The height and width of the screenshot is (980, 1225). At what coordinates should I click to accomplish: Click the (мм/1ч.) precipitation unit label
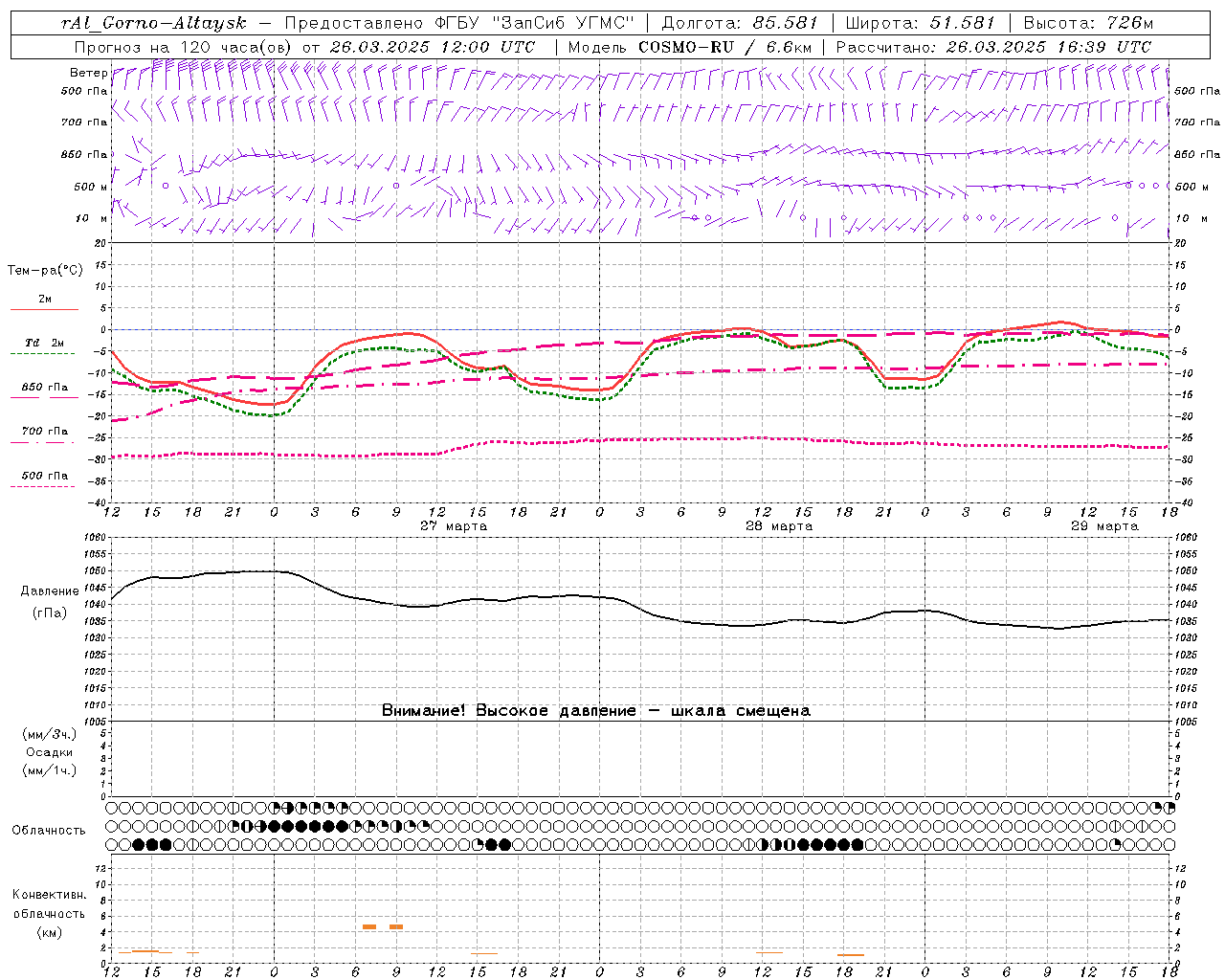(50, 771)
